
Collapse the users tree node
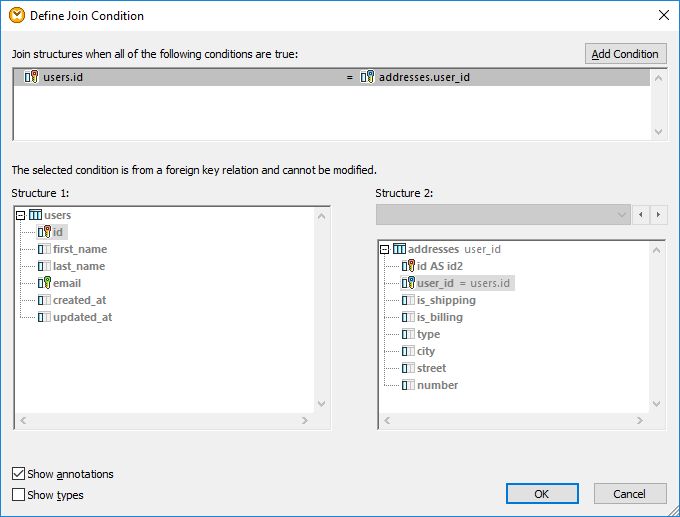pos(21,215)
